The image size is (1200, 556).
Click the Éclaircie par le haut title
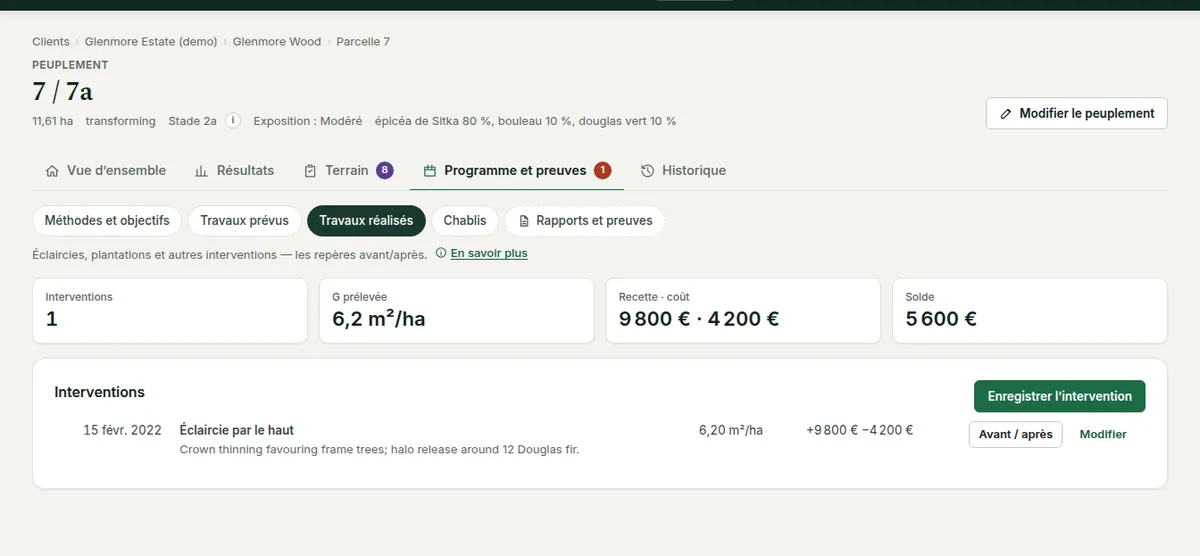[237, 430]
